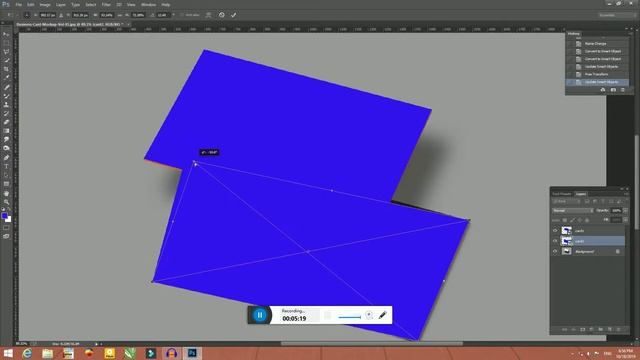
Task: Create a new layer in Layers panel
Action: [x=610, y=329]
